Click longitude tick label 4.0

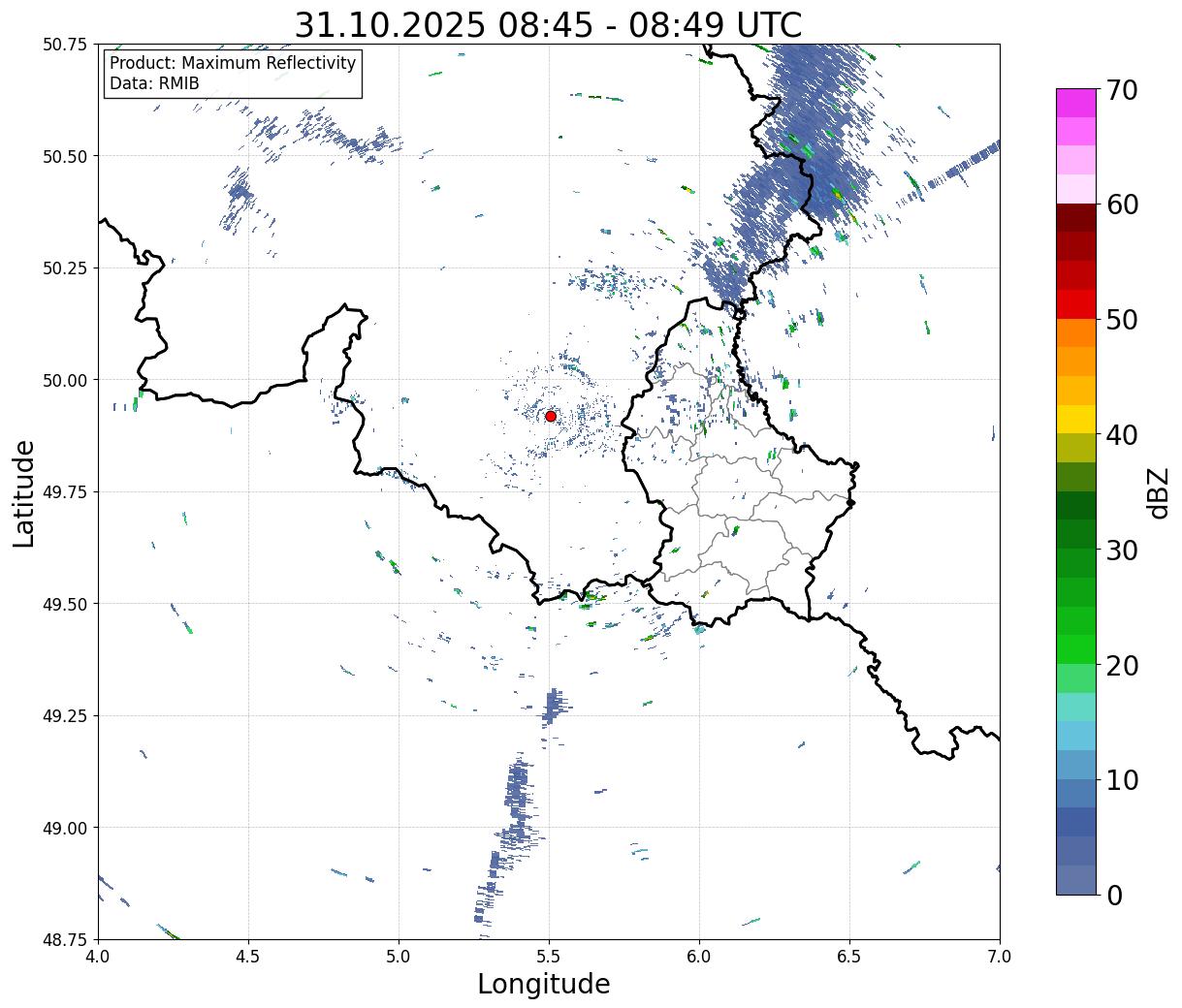coord(98,957)
